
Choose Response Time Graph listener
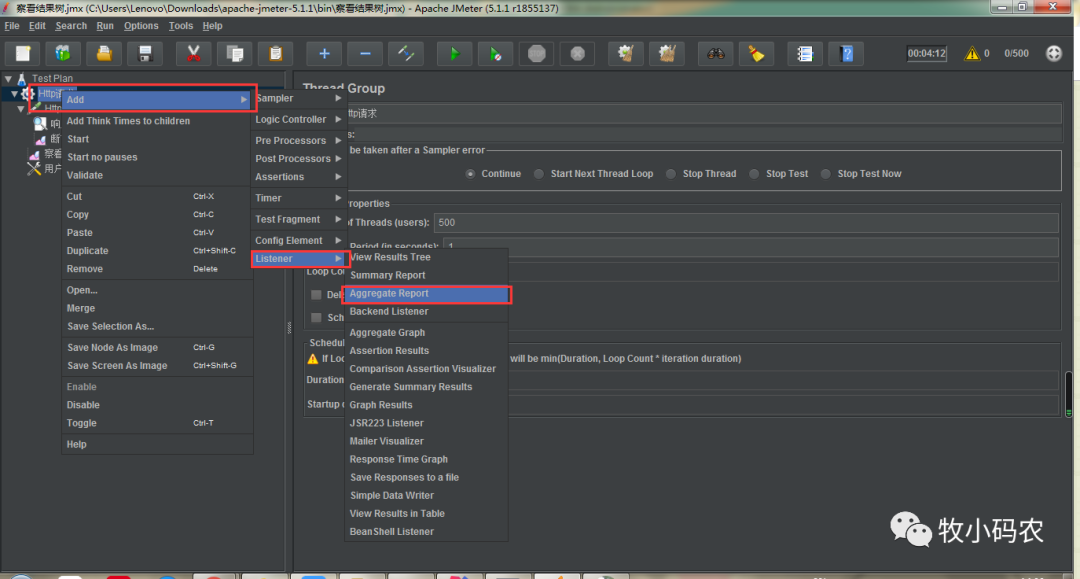coord(426,459)
